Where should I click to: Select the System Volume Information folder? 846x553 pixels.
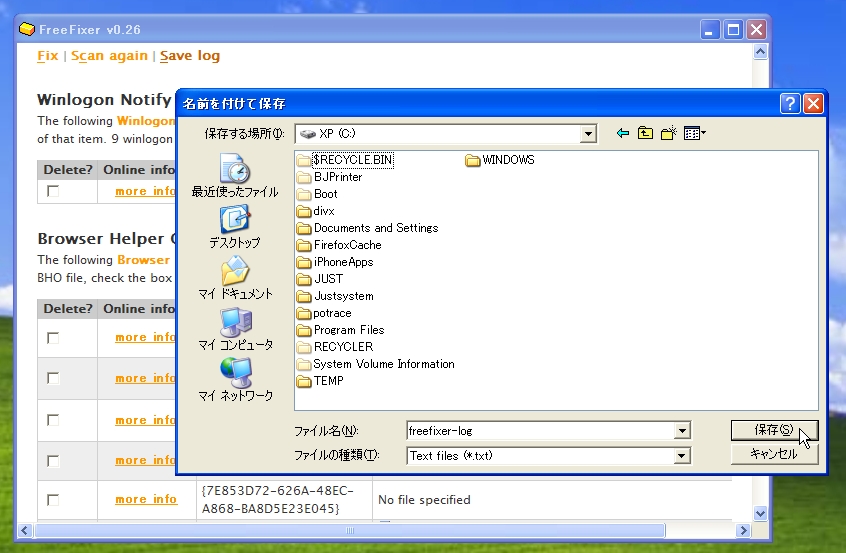376,364
